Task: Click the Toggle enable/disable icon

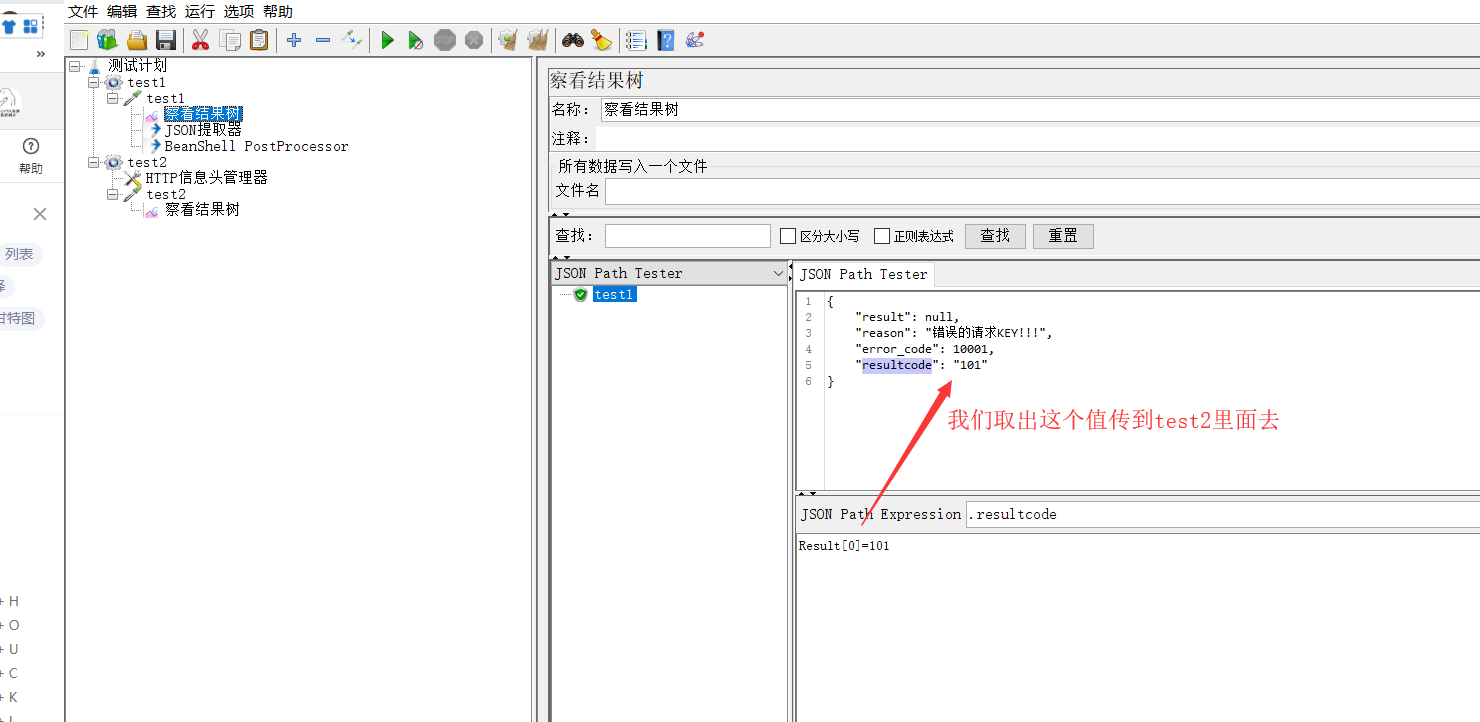Action: 352,40
